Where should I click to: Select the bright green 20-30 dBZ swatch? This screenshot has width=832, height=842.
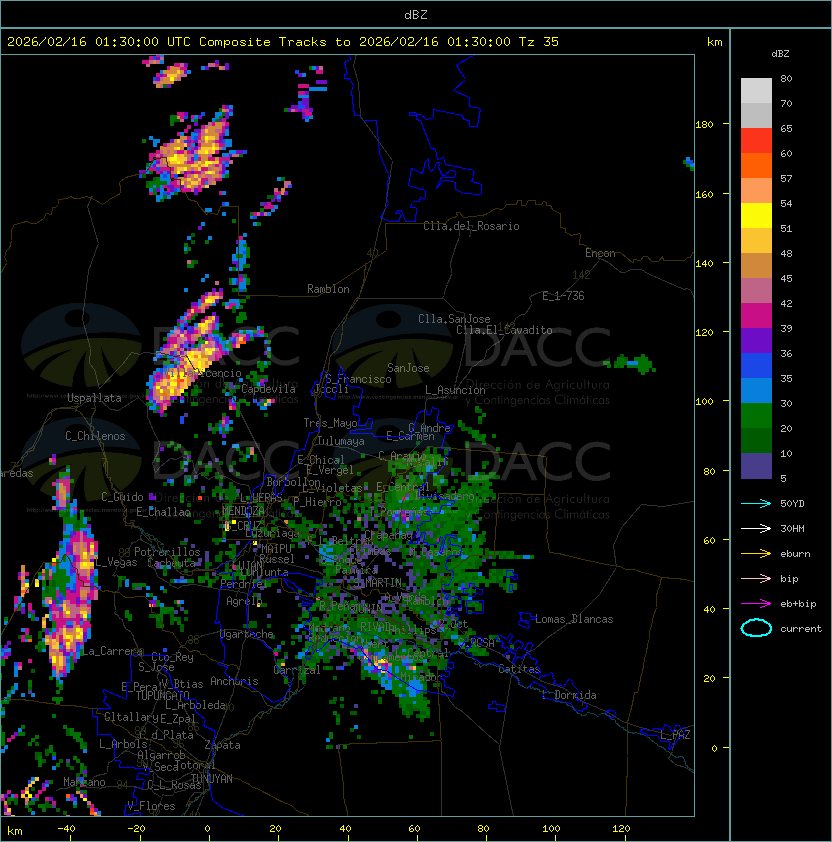(x=756, y=416)
